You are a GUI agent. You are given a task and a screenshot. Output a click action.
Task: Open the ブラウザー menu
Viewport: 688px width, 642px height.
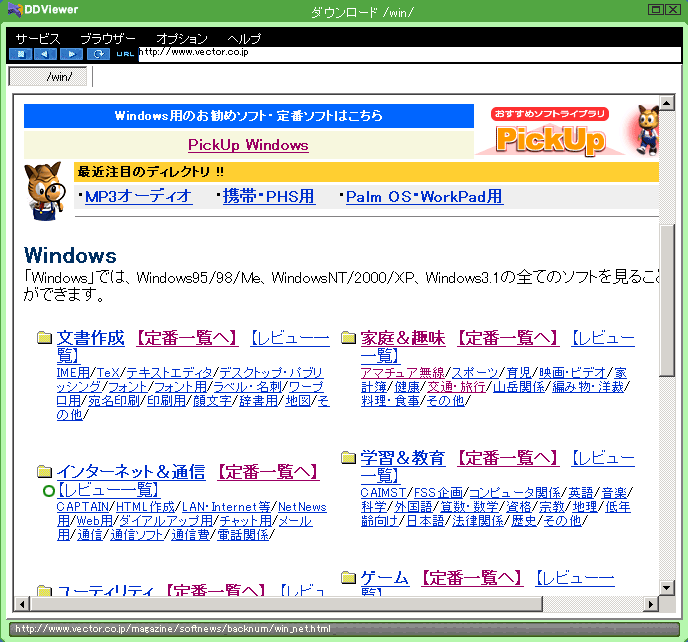click(x=108, y=39)
